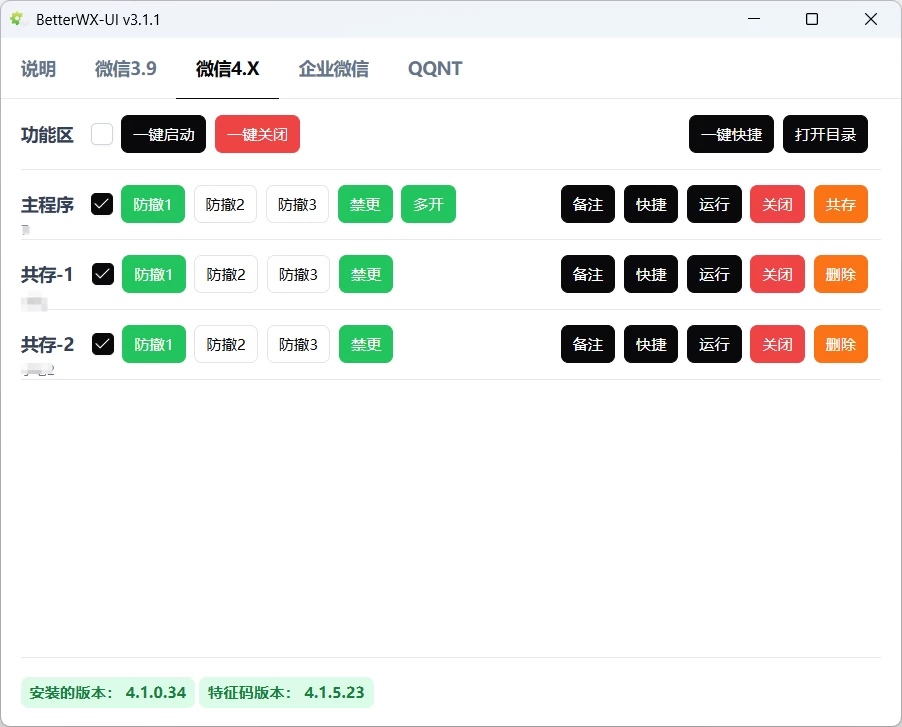The width and height of the screenshot is (902, 727).
Task: Delete 共存-2 using the 删除 button
Action: 840,344
